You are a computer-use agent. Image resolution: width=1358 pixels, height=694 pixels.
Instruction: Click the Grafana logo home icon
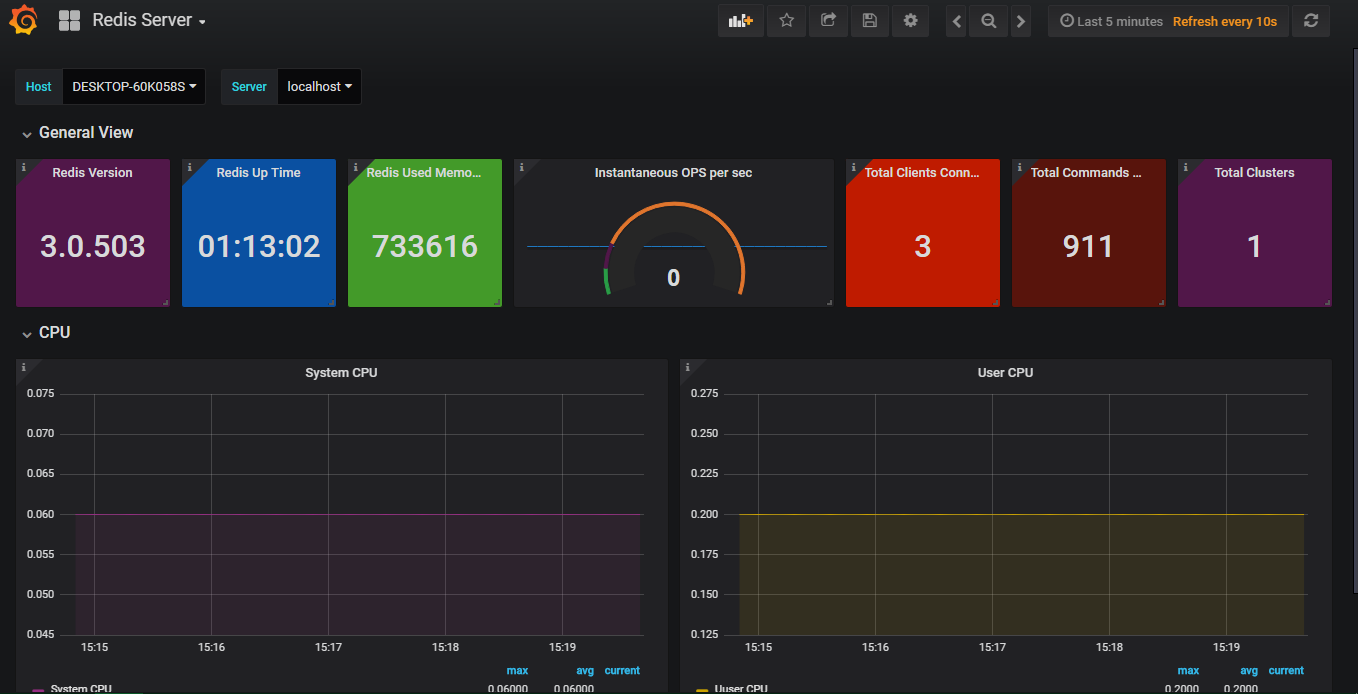coord(25,20)
